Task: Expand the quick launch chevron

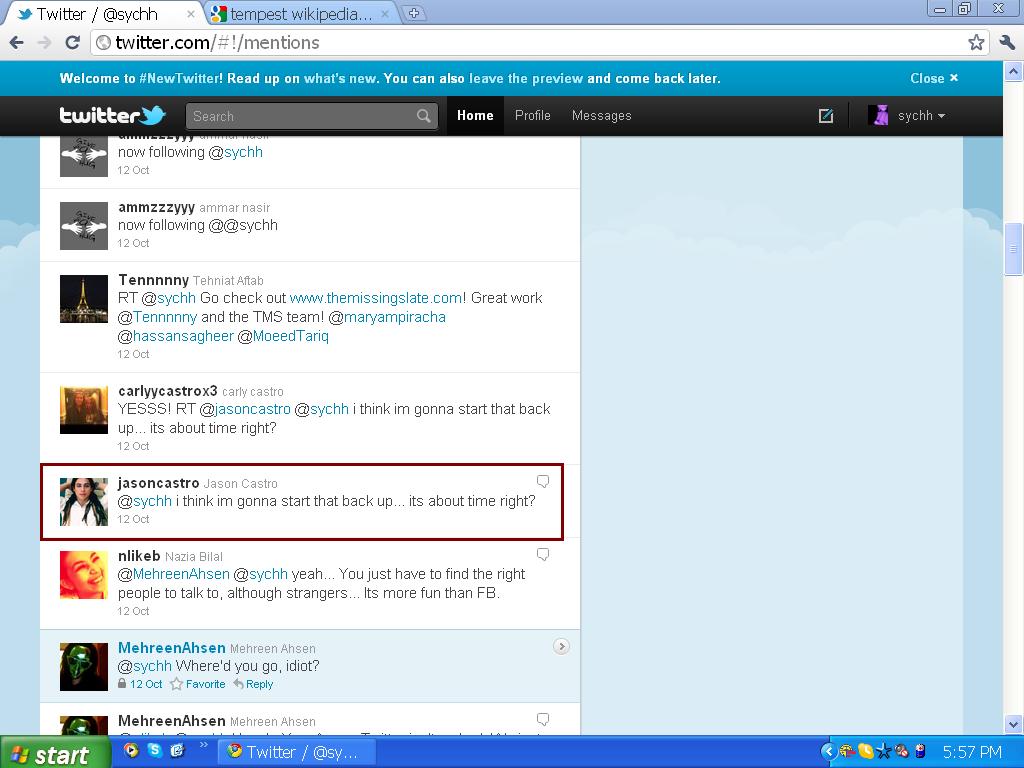Action: [203, 745]
